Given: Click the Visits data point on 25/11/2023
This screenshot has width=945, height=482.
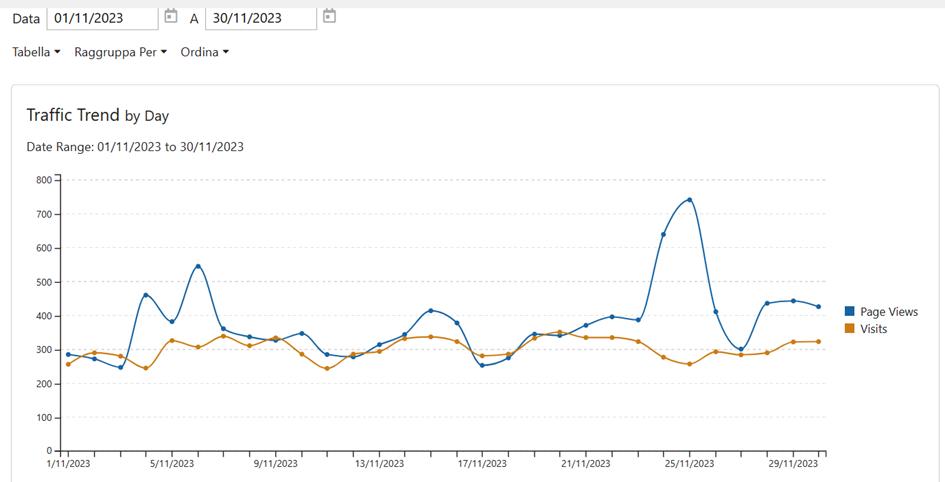Looking at the screenshot, I should [x=690, y=364].
